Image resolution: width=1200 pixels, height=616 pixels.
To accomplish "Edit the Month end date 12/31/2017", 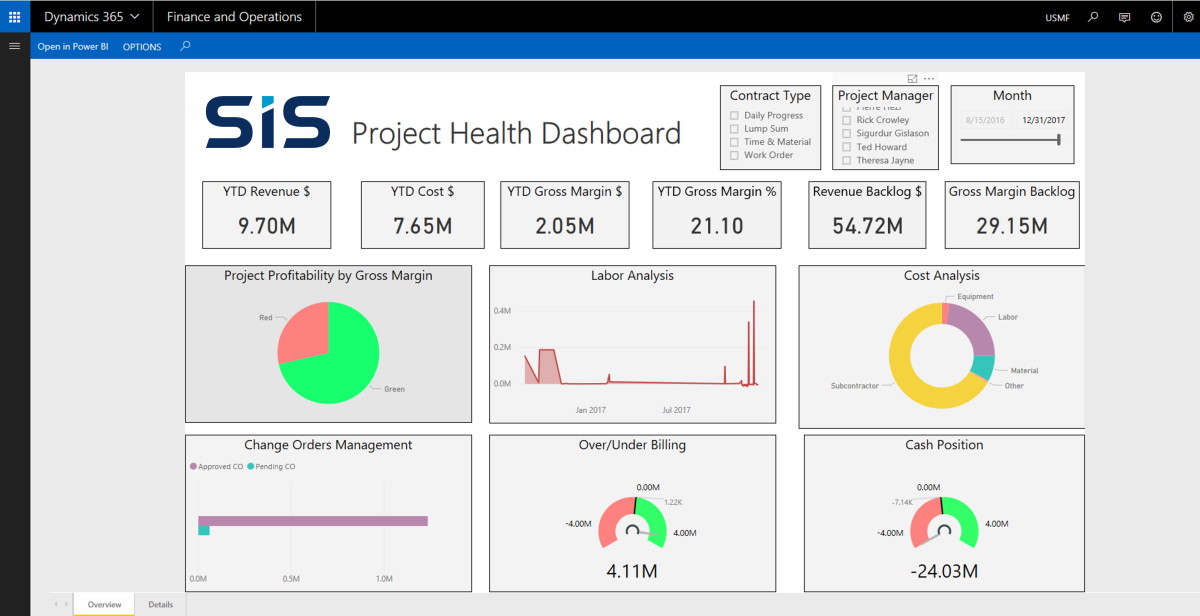I will 1043,120.
